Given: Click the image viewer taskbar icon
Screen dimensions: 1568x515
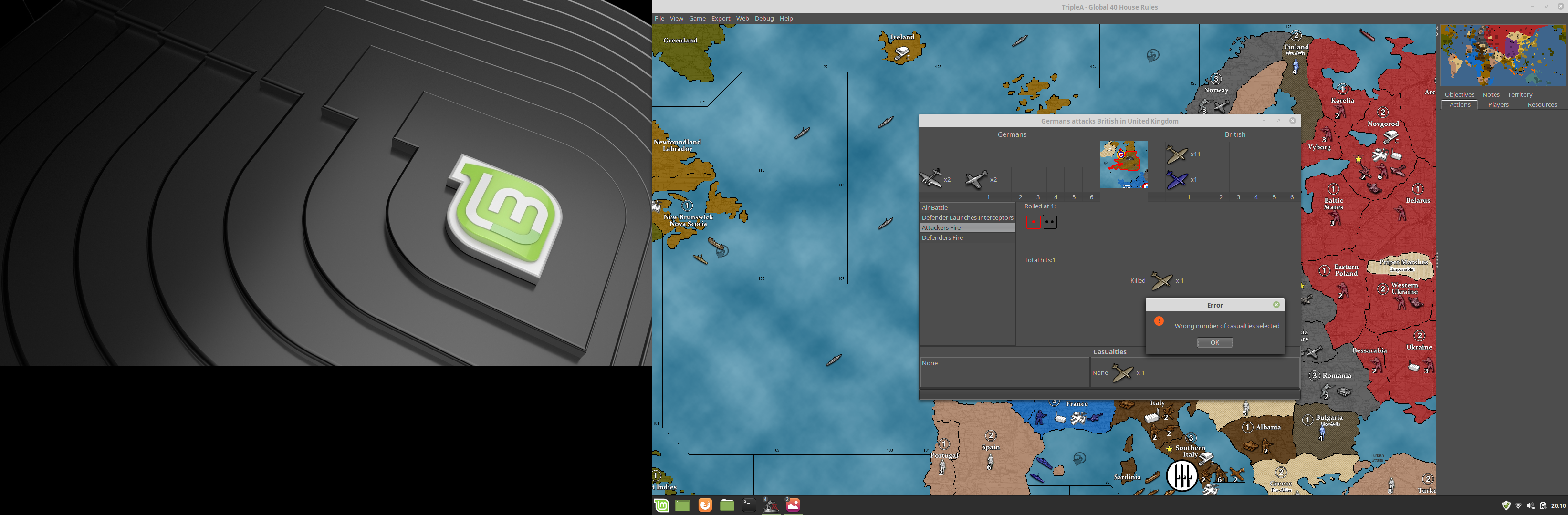Looking at the screenshot, I should 793,505.
